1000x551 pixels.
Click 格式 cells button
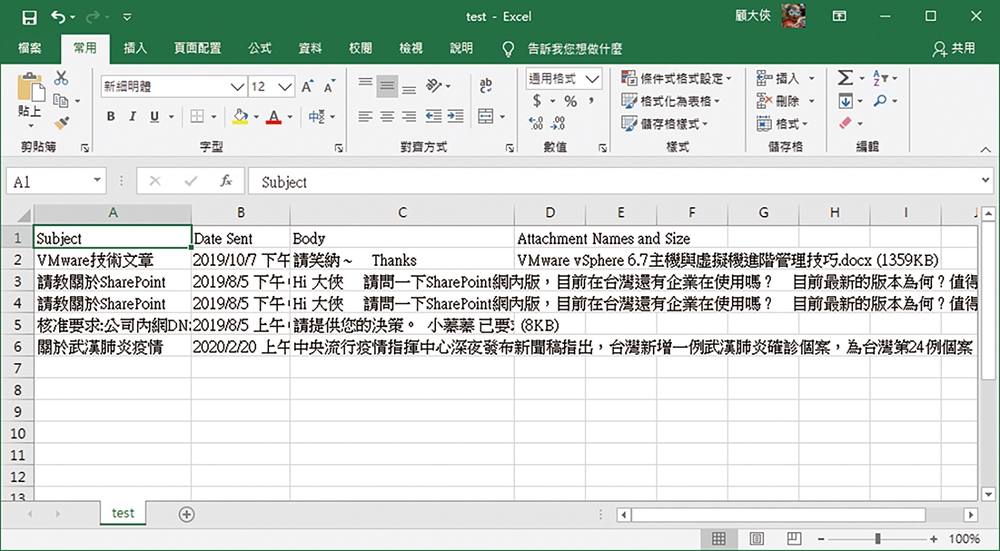(783, 123)
